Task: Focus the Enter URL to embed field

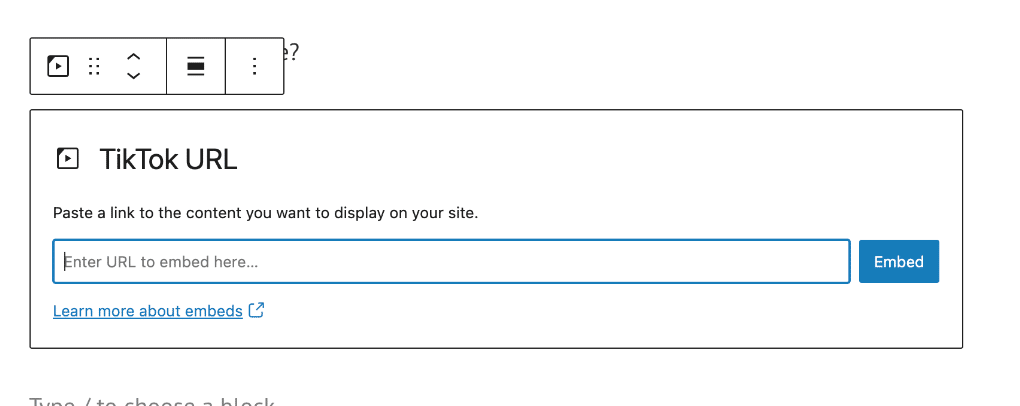Action: coord(451,262)
